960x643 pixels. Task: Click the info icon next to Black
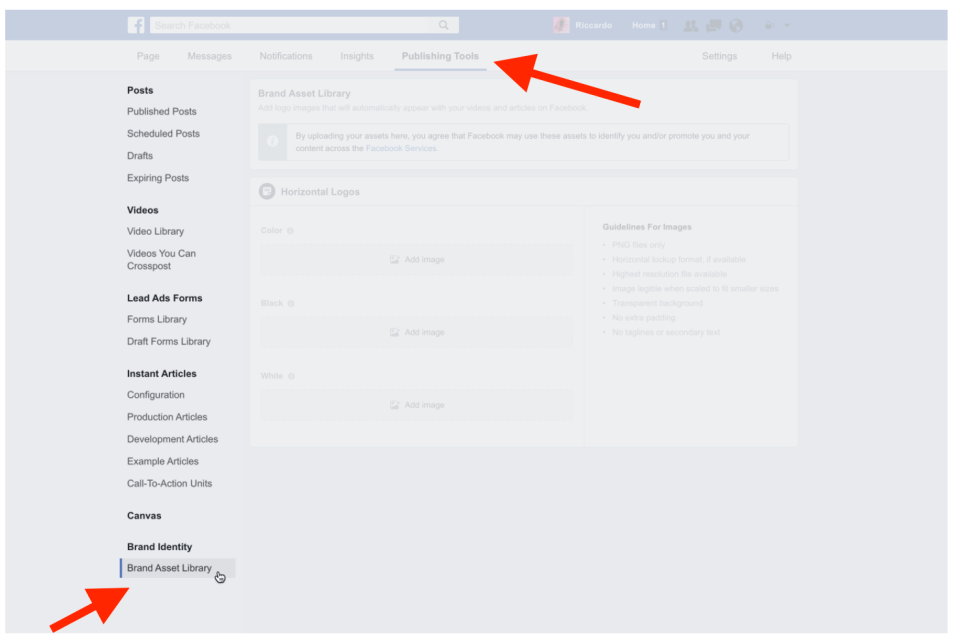(292, 303)
